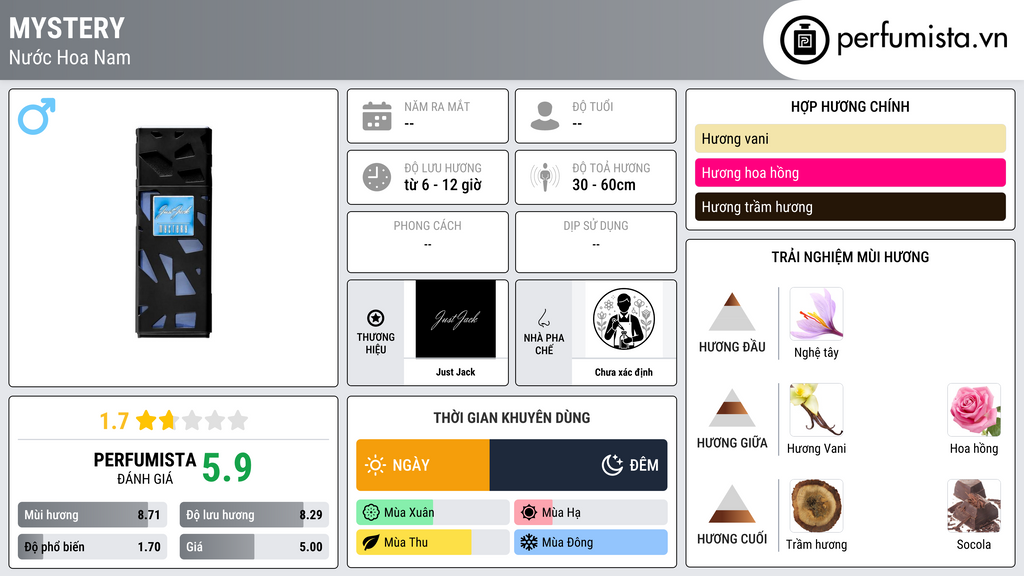Click the star badge icon above Thương hiệu
This screenshot has height=576, width=1024.
pos(376,318)
